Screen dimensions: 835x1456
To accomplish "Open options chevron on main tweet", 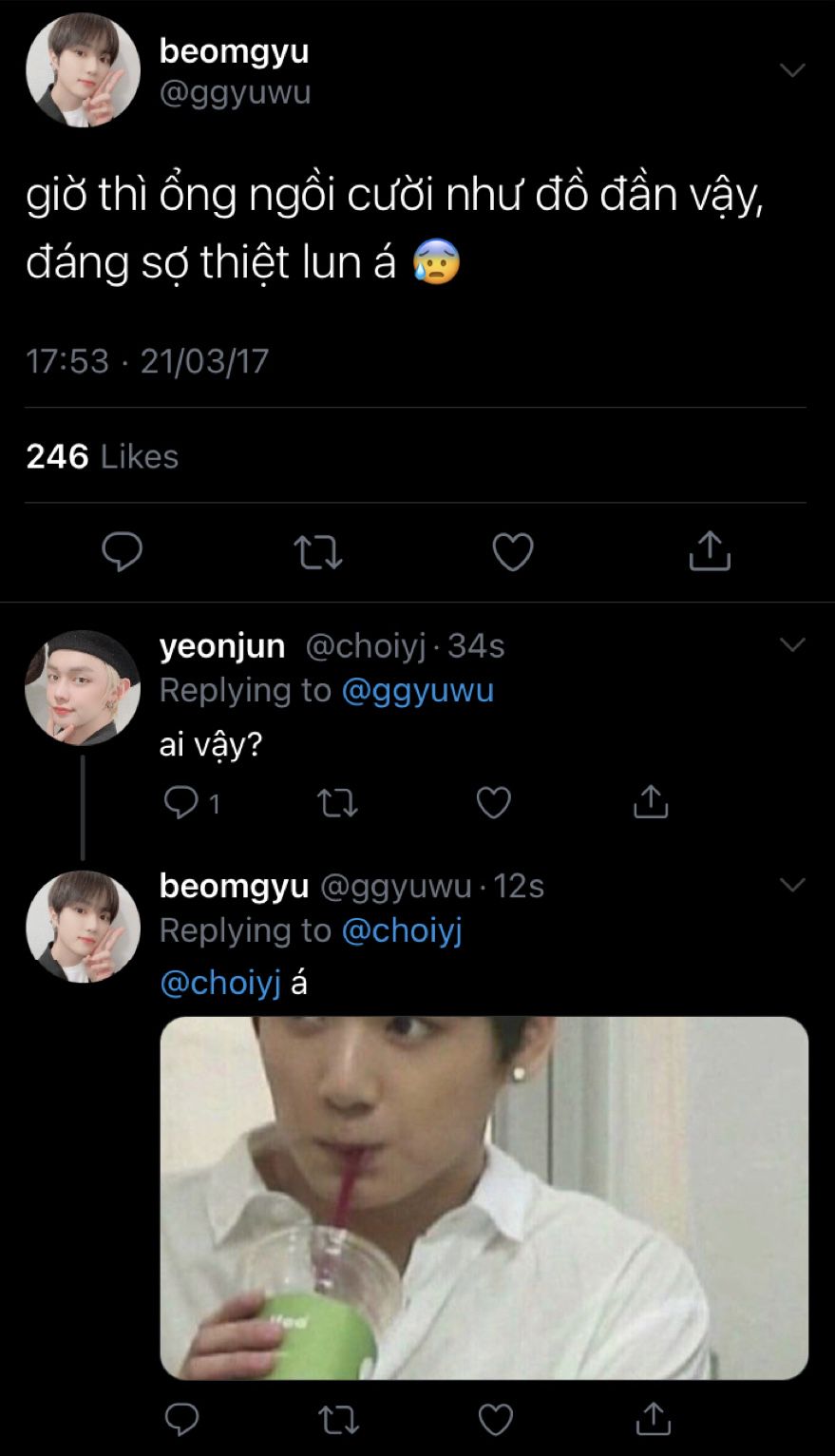I will click(791, 70).
